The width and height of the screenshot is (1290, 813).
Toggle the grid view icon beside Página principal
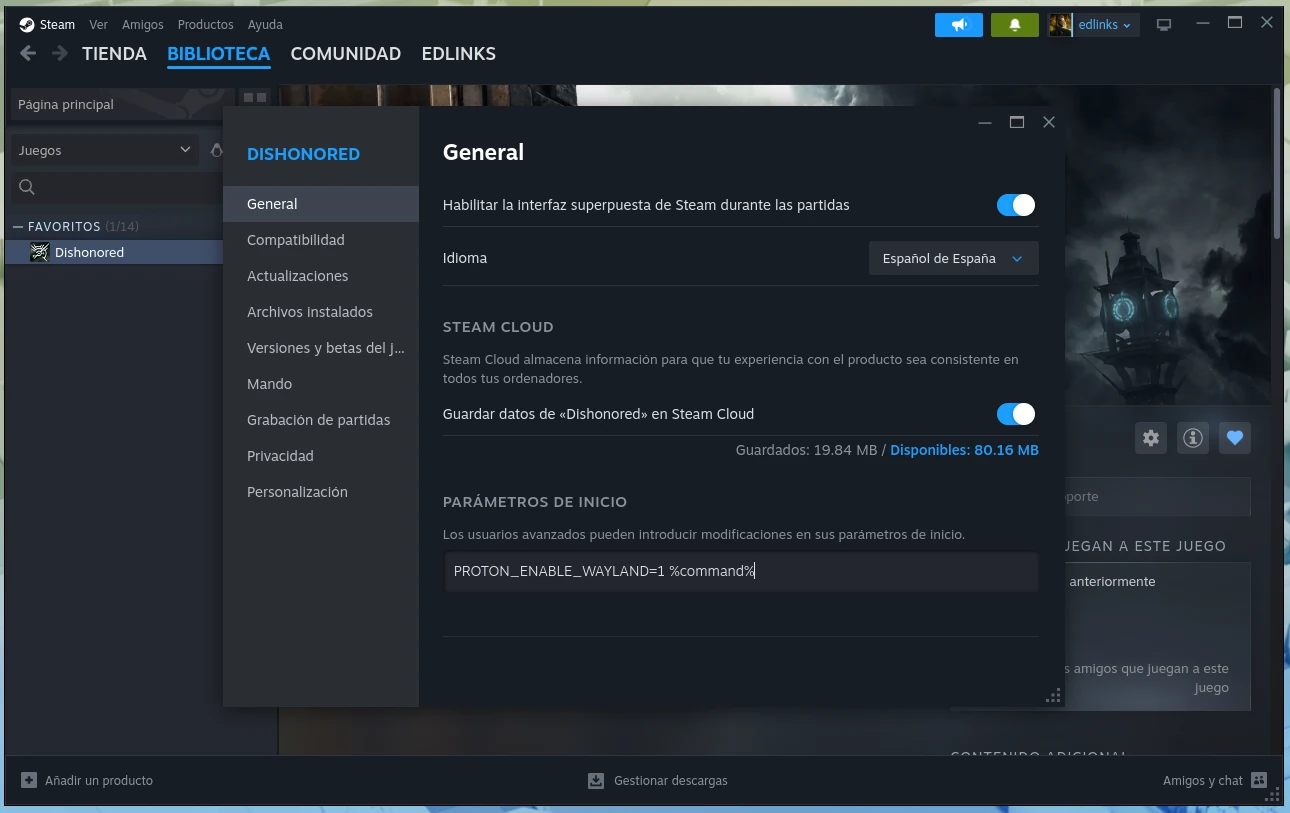tap(255, 98)
